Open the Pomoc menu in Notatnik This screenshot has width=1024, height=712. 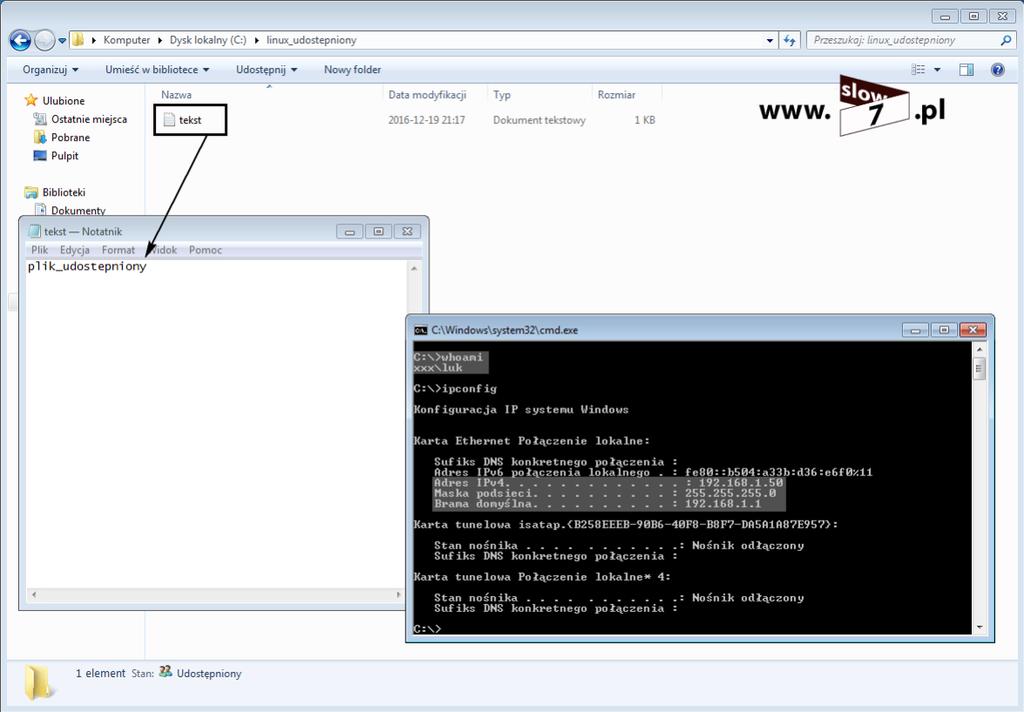[x=205, y=250]
